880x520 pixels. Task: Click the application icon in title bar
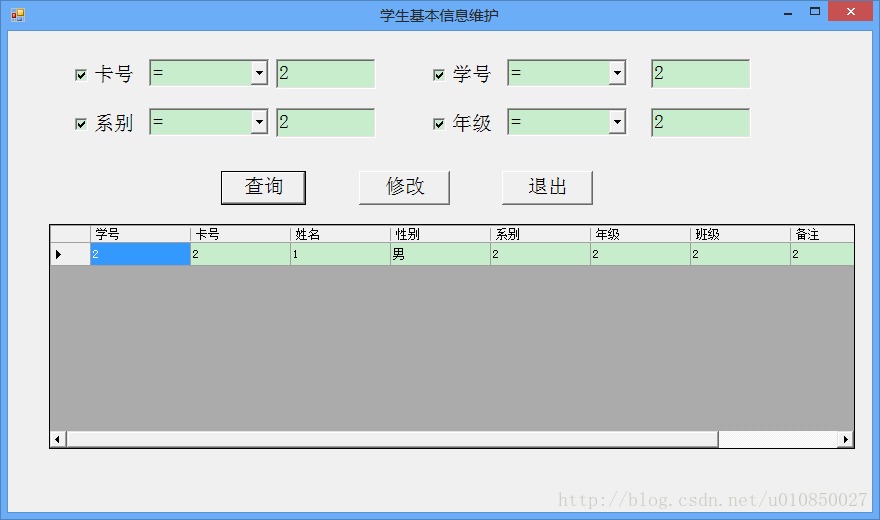(17, 15)
